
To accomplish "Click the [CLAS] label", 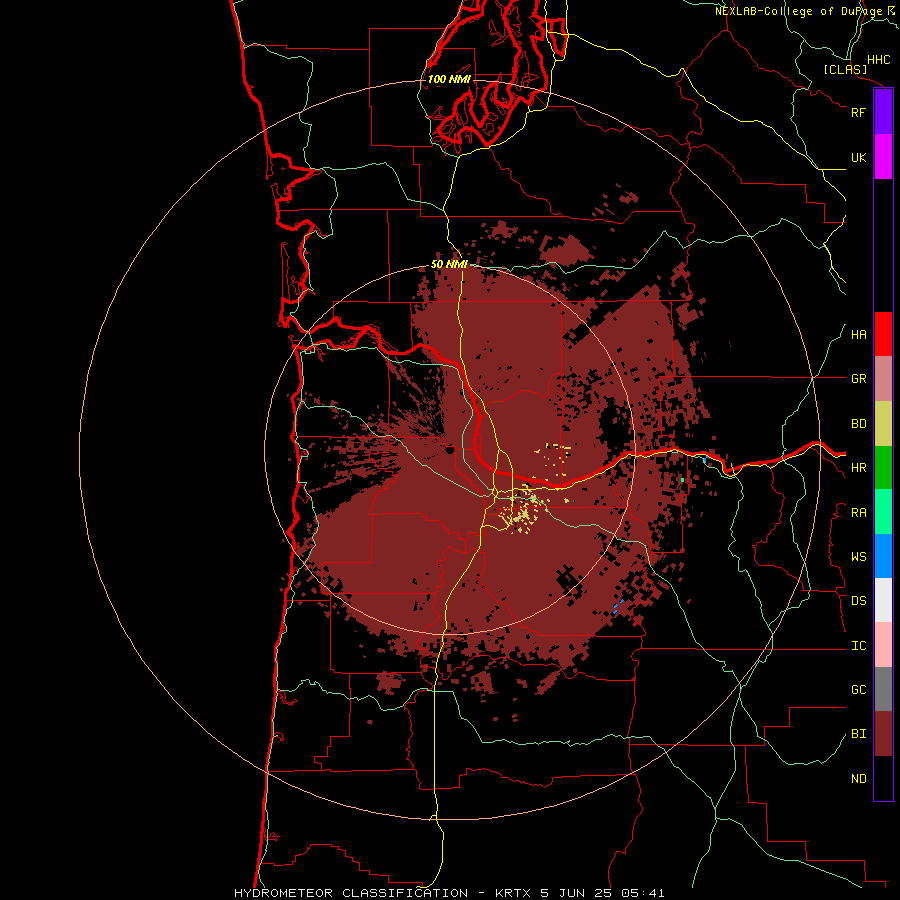I will point(845,70).
